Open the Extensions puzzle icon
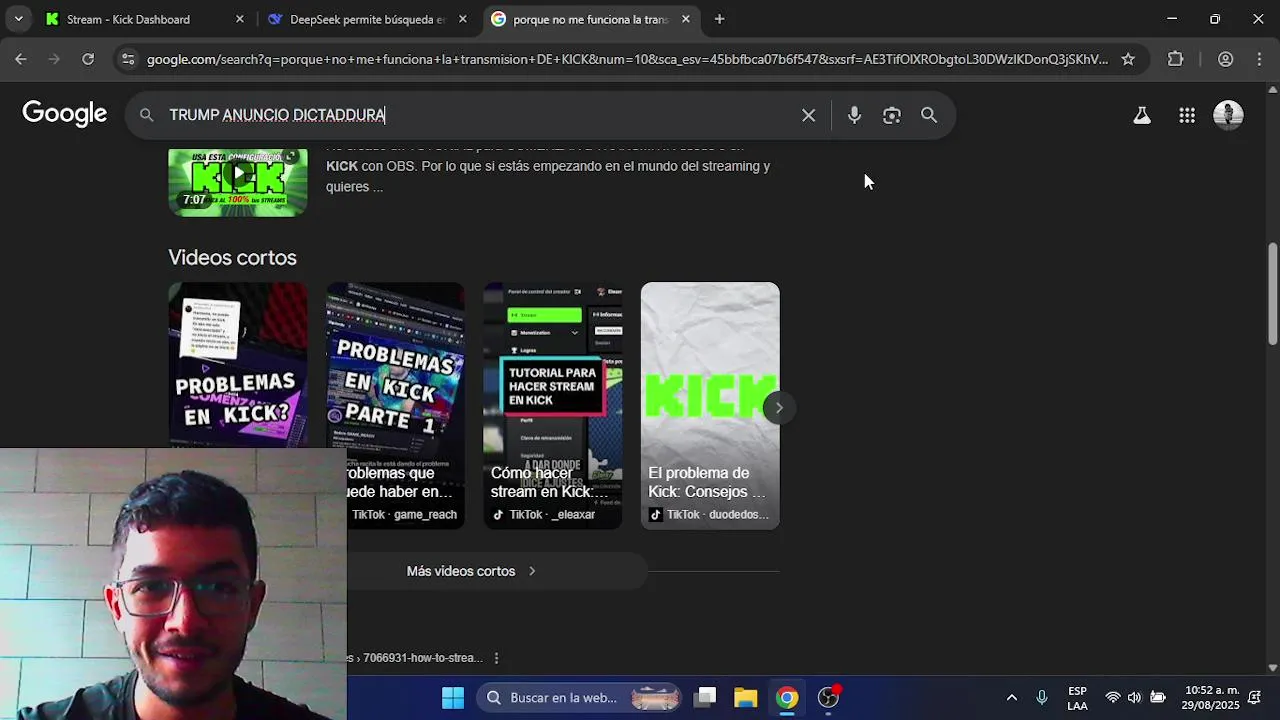1280x720 pixels. point(1176,59)
